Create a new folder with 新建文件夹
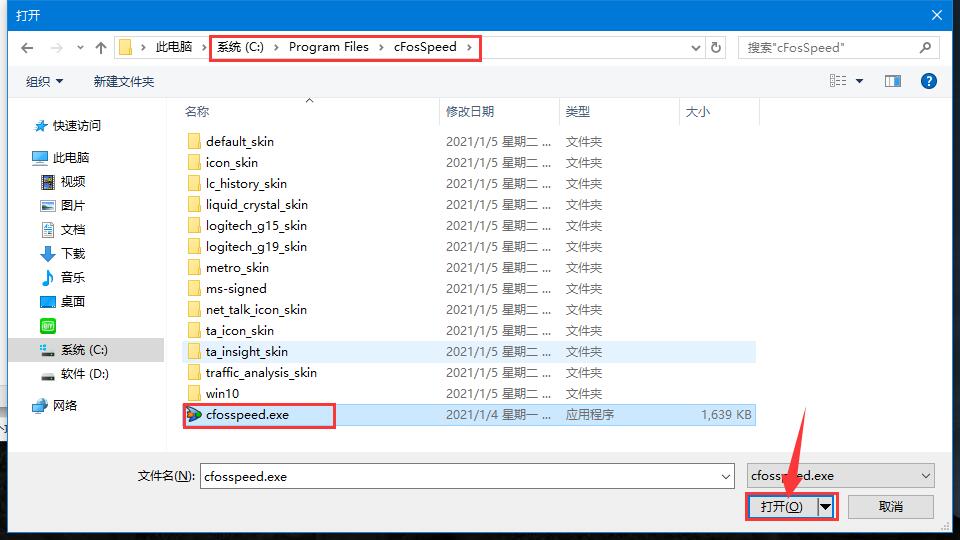960x540 pixels. point(124,81)
